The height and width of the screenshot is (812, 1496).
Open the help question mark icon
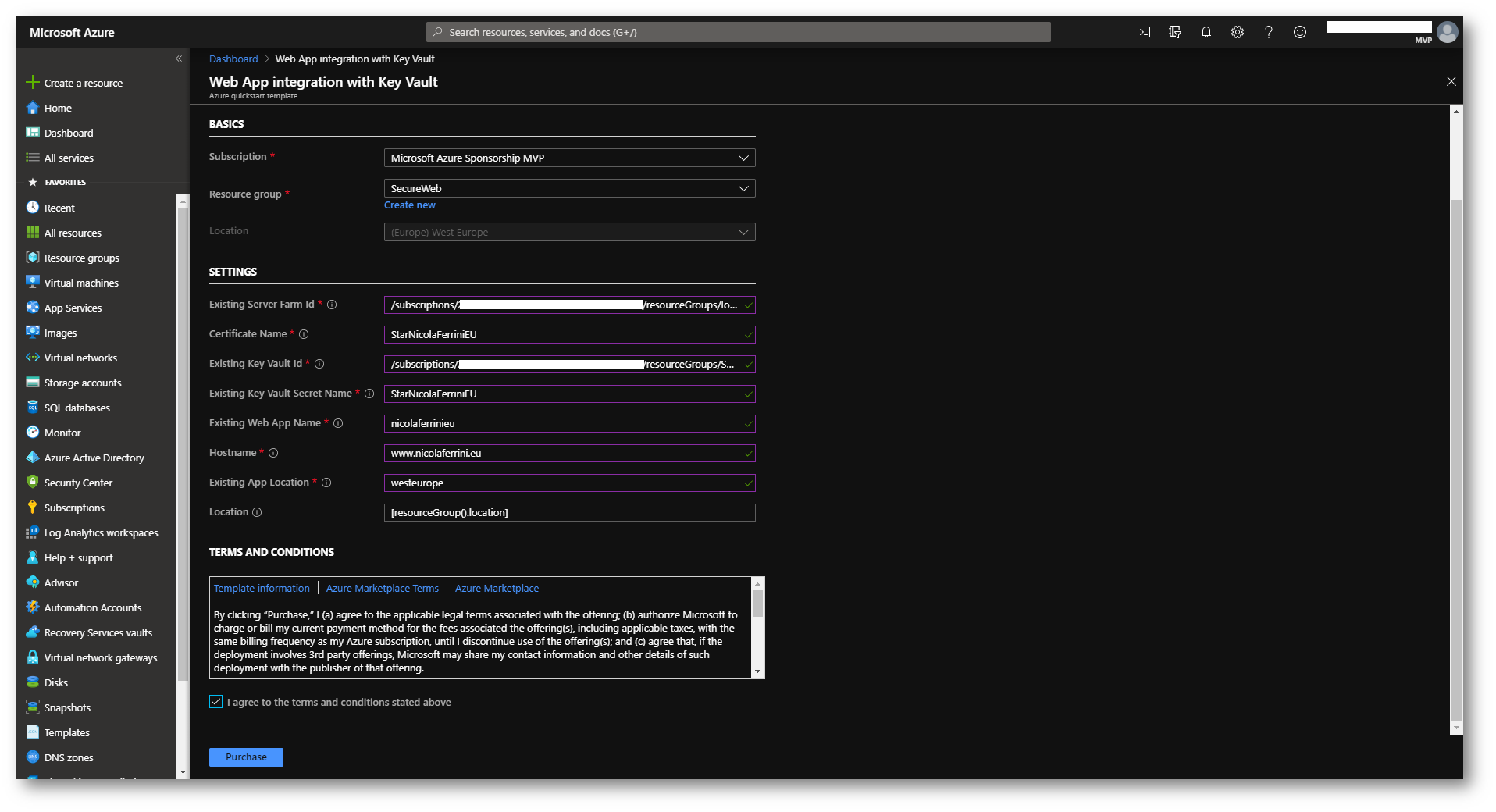[x=1268, y=32]
